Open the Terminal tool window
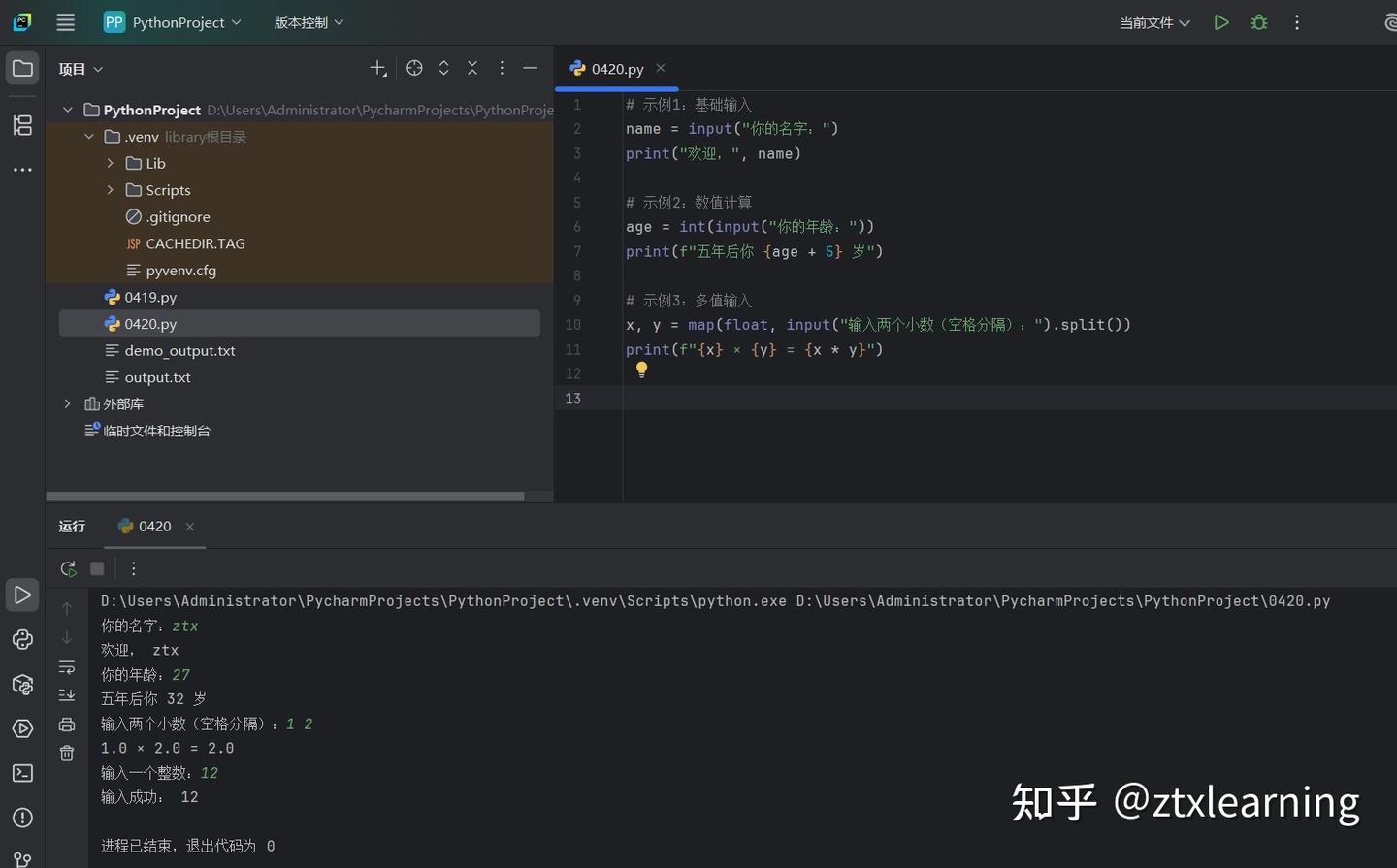The image size is (1397, 868). tap(22, 773)
